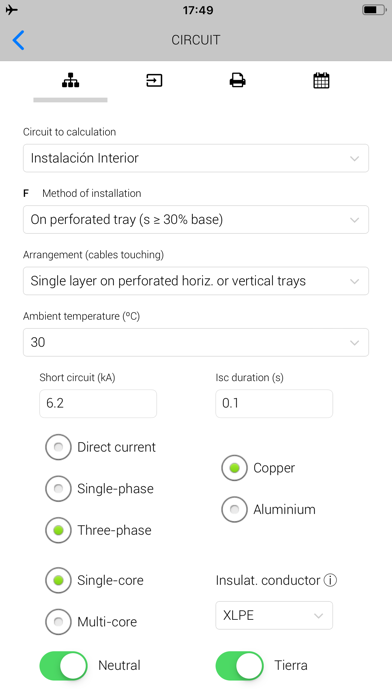Screen dimensions: 392x696
Task: Toggle off the Neutral switch
Action: pyautogui.click(x=63, y=665)
